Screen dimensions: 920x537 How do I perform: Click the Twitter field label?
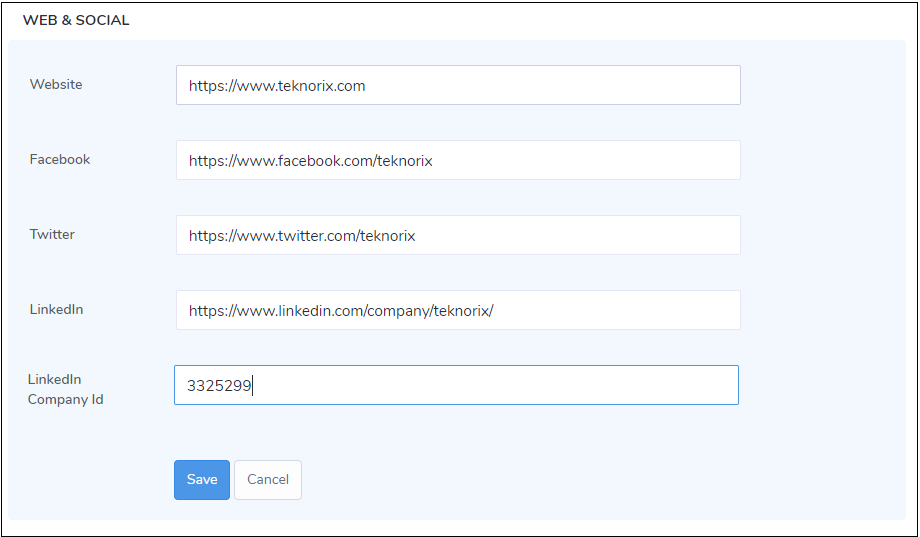click(52, 235)
